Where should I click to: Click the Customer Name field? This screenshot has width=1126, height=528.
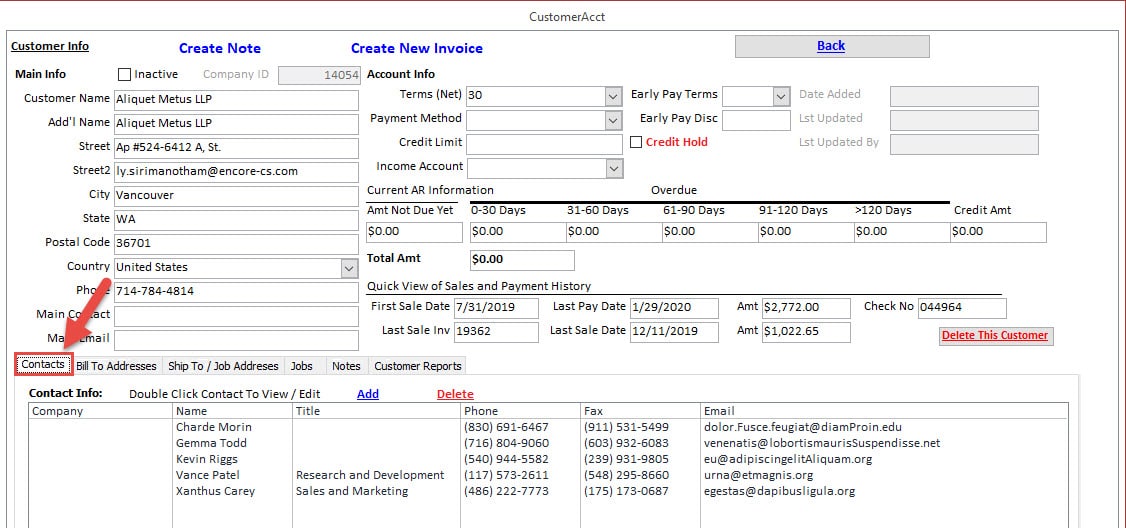coord(236,100)
